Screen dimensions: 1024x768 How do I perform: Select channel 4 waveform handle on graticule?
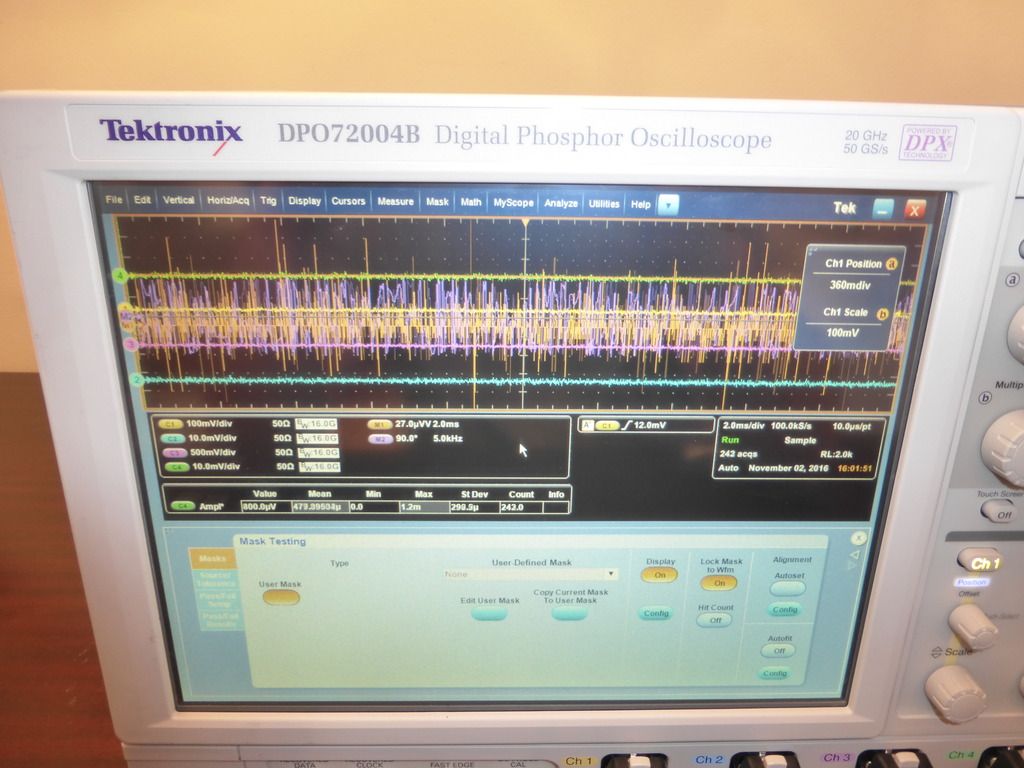click(120, 276)
